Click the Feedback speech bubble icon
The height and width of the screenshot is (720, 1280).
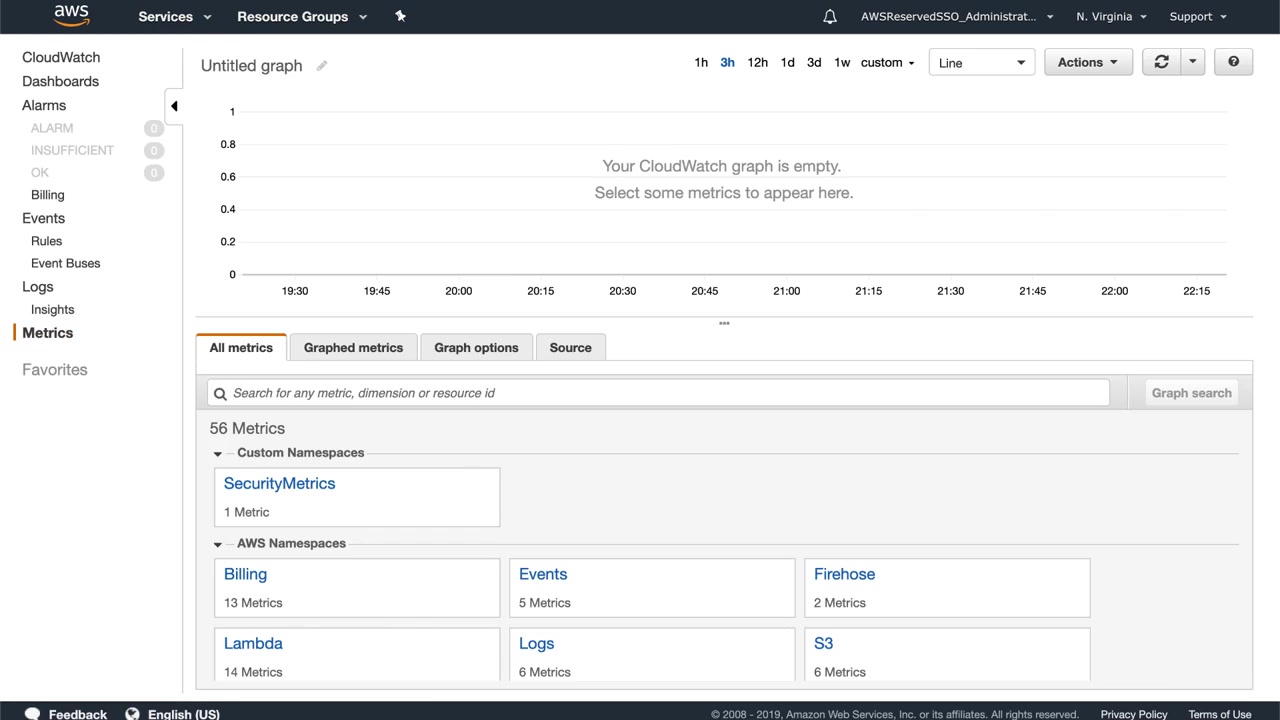32,714
